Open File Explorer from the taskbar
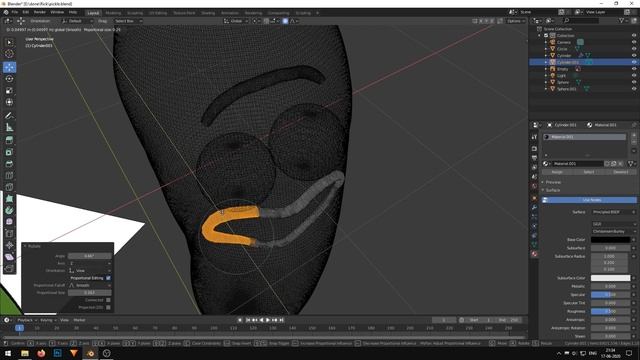This screenshot has height=360, width=640. 25,353
